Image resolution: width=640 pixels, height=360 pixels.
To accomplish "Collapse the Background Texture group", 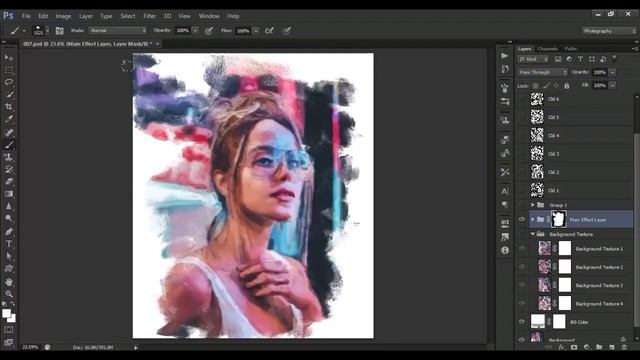I will 533,234.
